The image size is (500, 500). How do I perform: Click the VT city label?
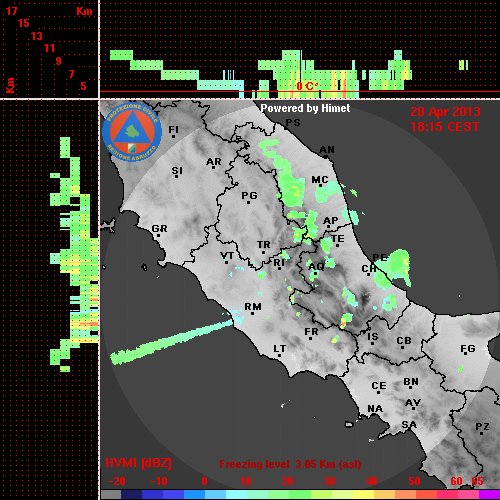point(227,256)
